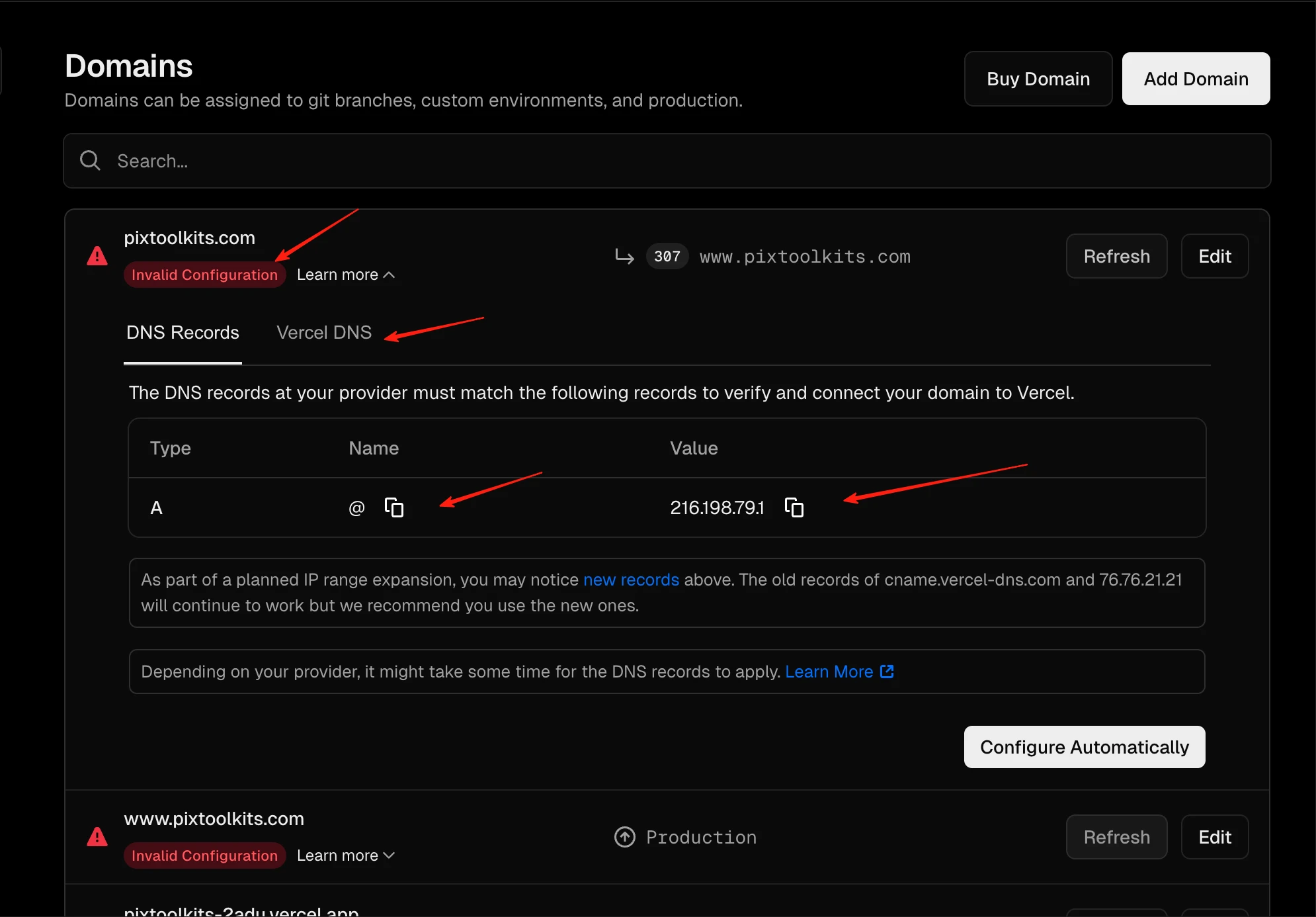Screen dimensions: 1316x917
Task: Click Invalid Configuration badge for www.pixtoolkits.com
Action: point(204,855)
